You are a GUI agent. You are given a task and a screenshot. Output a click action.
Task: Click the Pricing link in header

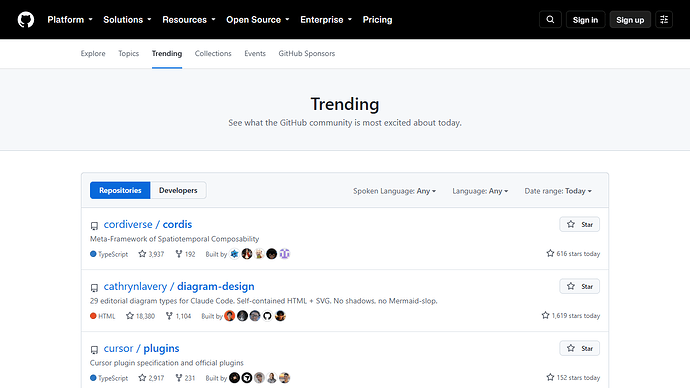tap(377, 20)
